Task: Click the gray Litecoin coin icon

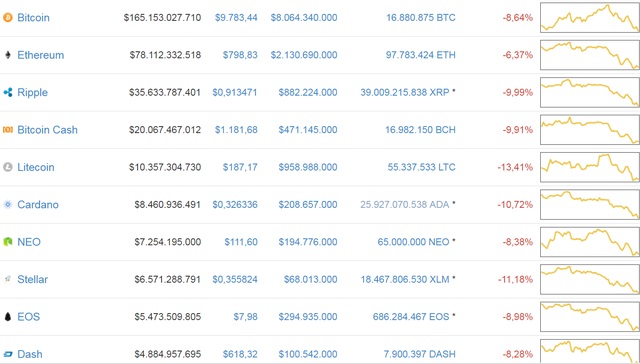Action: point(8,167)
